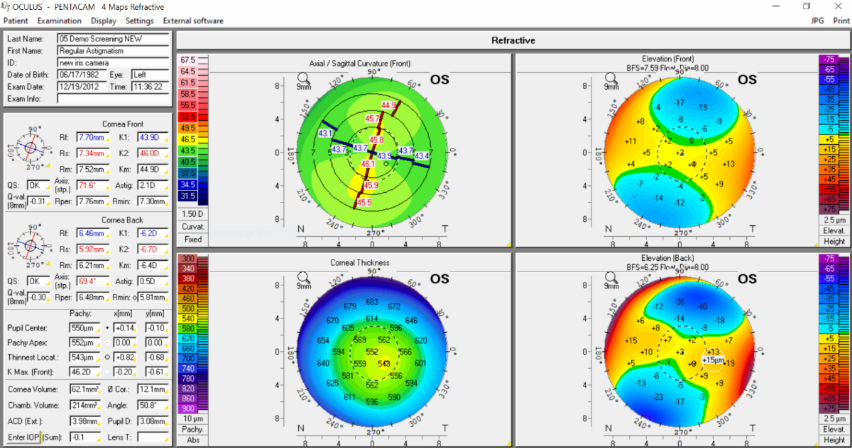Click Cornea Front K2 value 46.0D
Image resolution: width=852 pixels, height=448 pixels.
(x=153, y=153)
